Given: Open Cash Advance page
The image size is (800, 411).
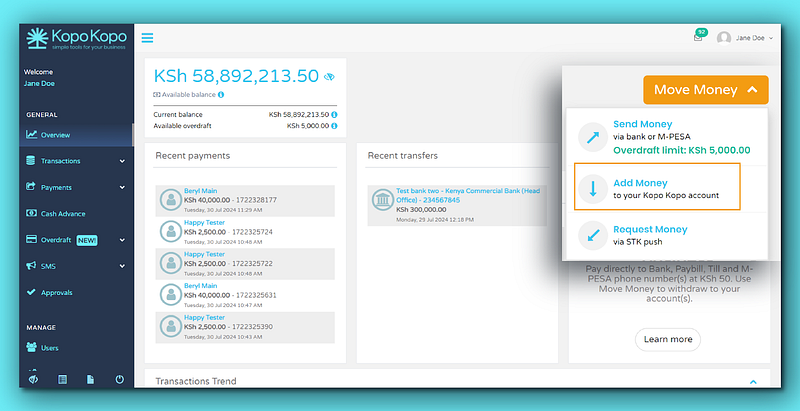Looking at the screenshot, I should (63, 213).
